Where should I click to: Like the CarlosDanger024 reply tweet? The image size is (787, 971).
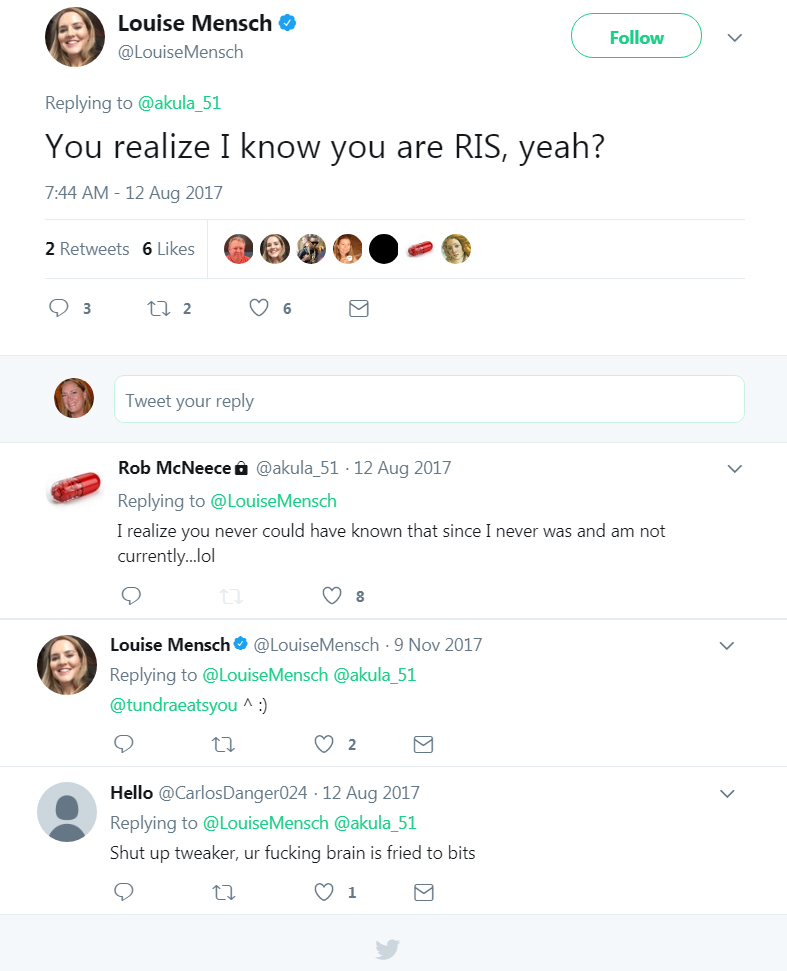coord(324,892)
